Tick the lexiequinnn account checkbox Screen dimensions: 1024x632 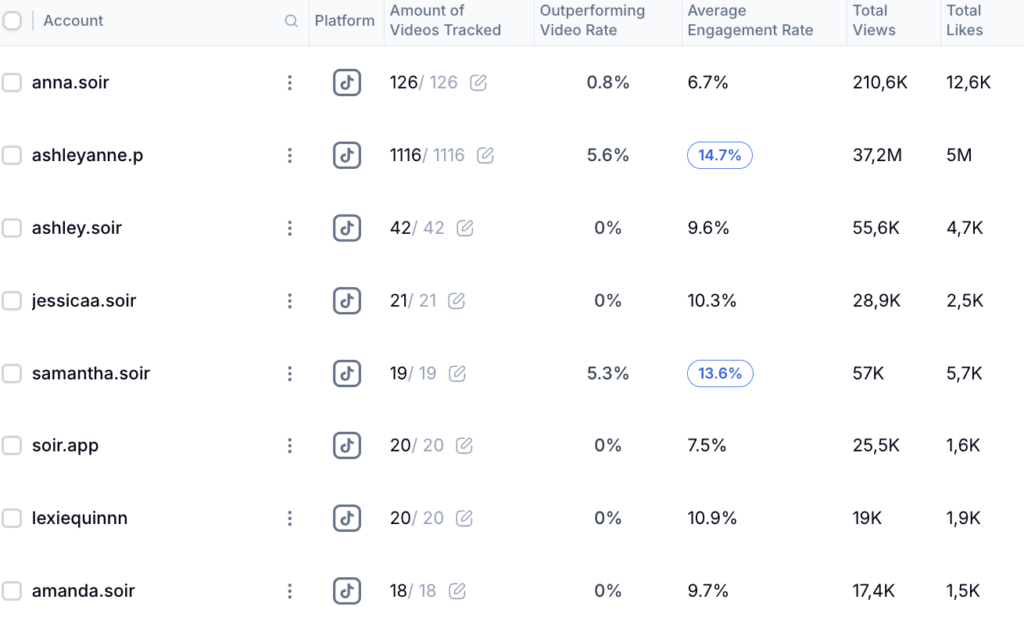12,518
